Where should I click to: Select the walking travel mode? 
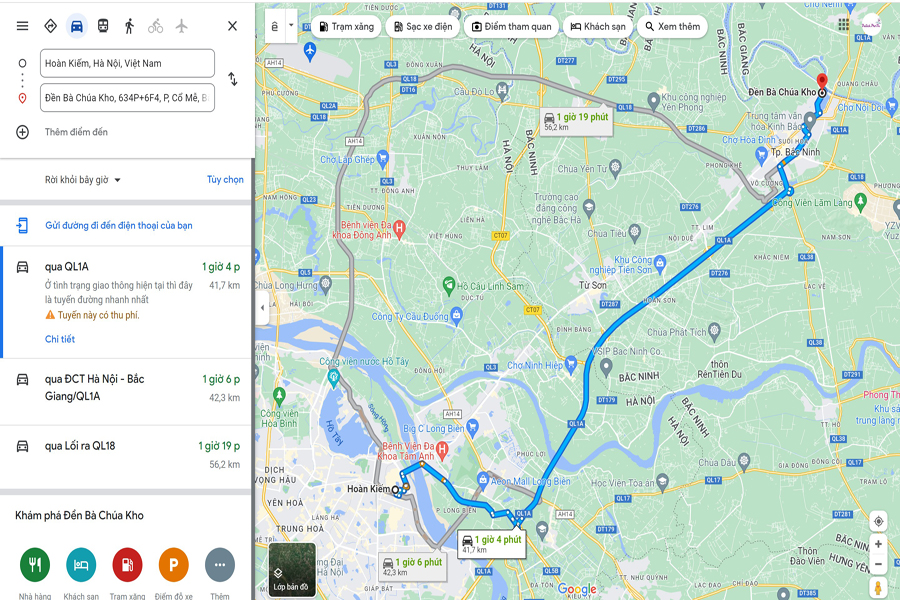pos(129,26)
